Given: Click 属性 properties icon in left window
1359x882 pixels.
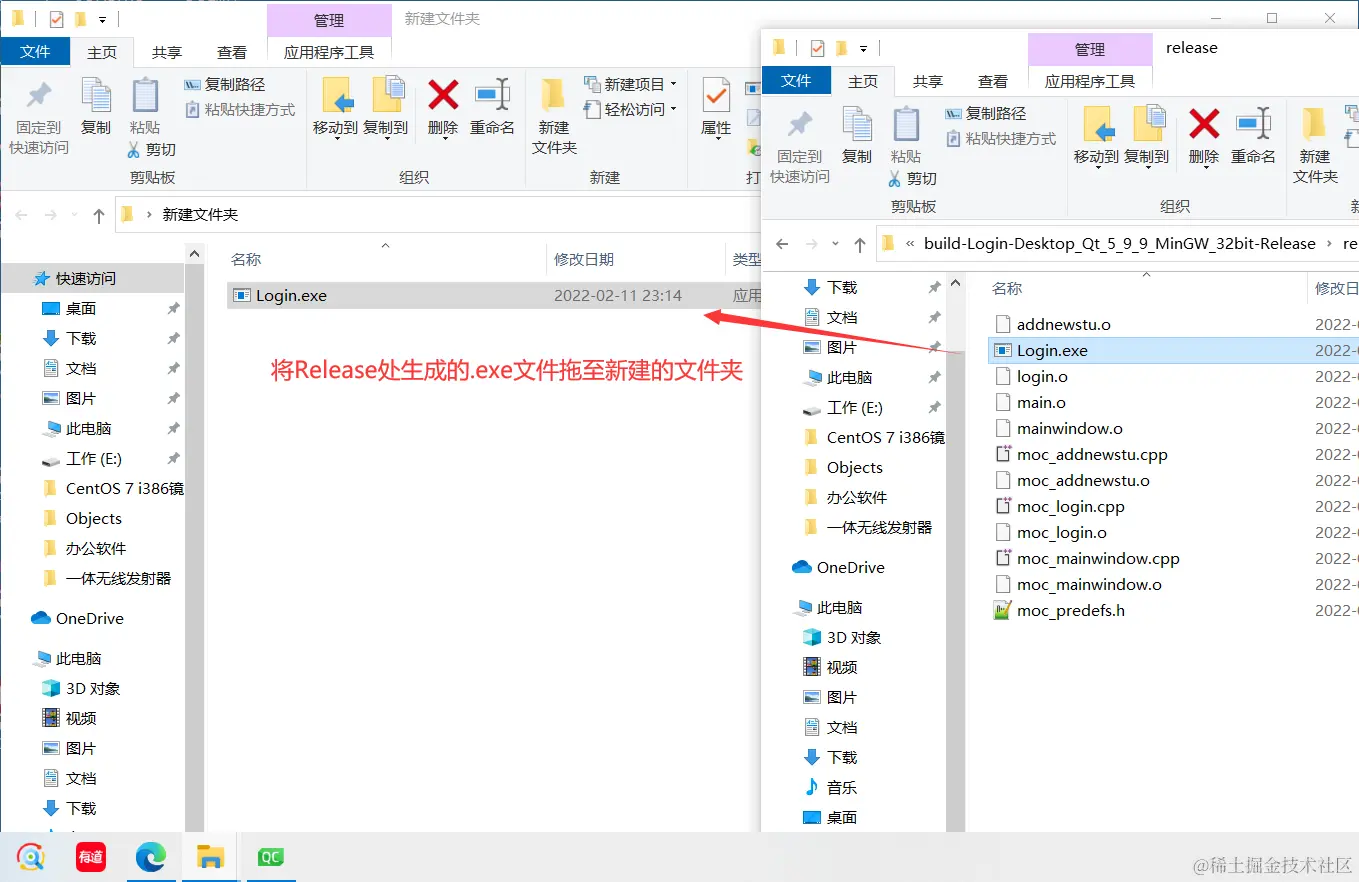Looking at the screenshot, I should click(x=716, y=108).
